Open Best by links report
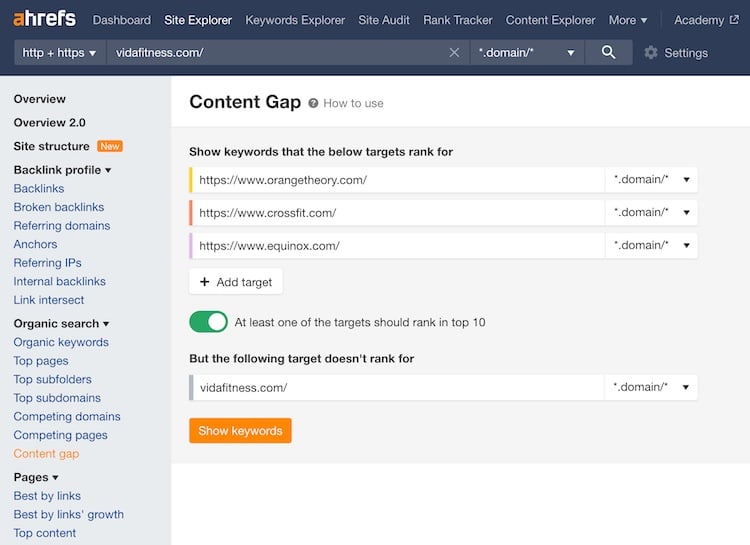Image resolution: width=750 pixels, height=545 pixels. click(47, 496)
